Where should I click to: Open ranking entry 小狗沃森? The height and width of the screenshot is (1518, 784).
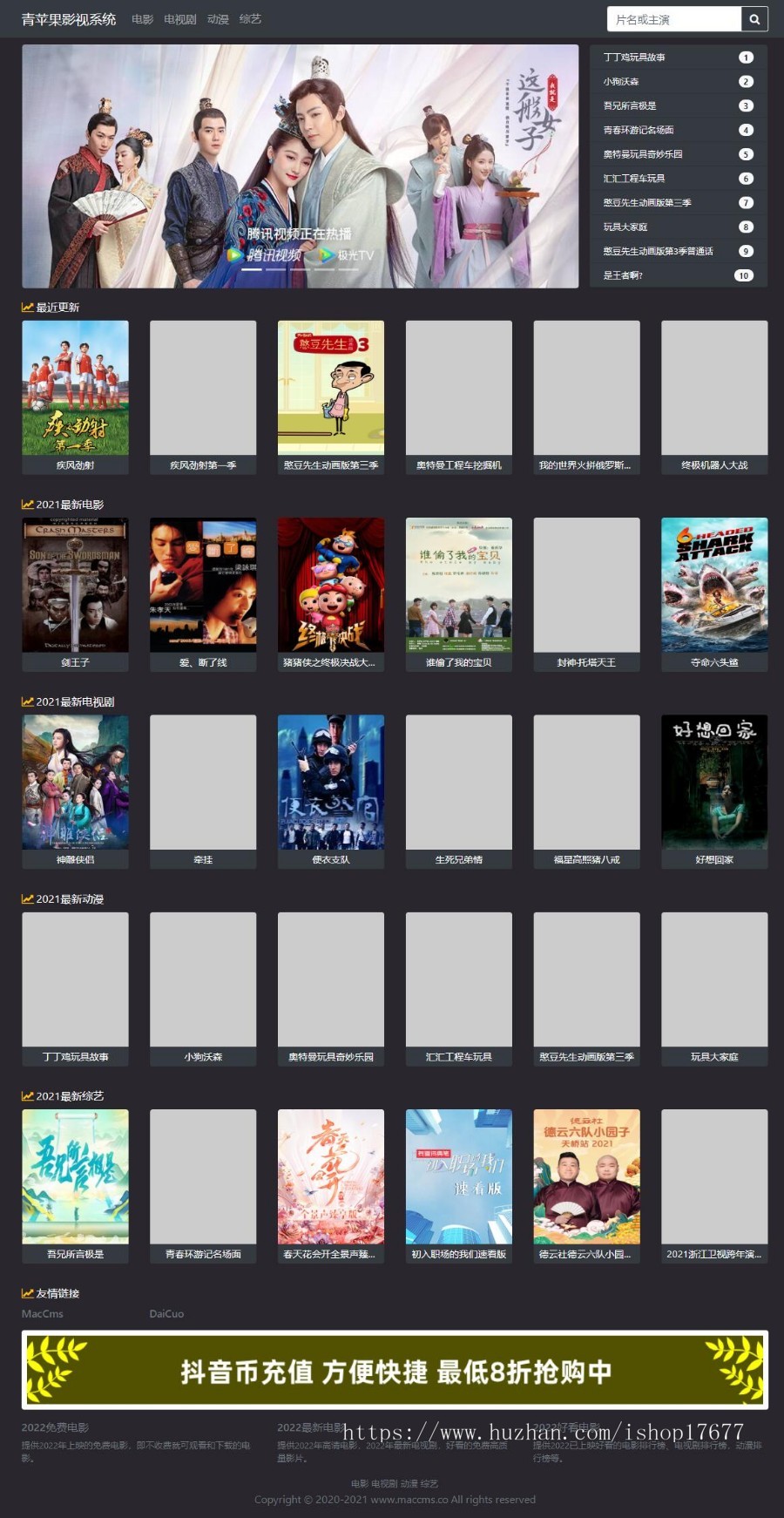[x=621, y=82]
